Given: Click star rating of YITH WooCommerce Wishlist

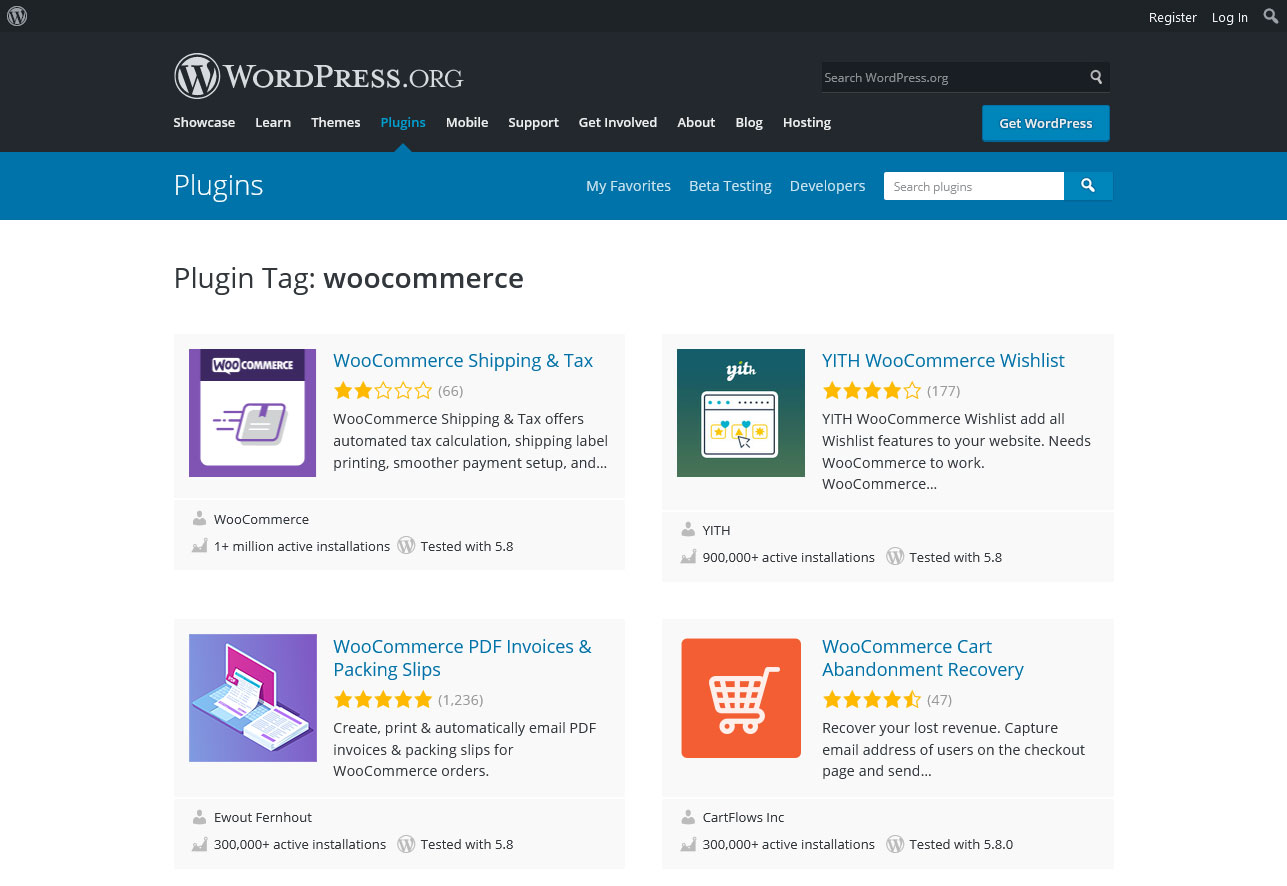Looking at the screenshot, I should [872, 391].
